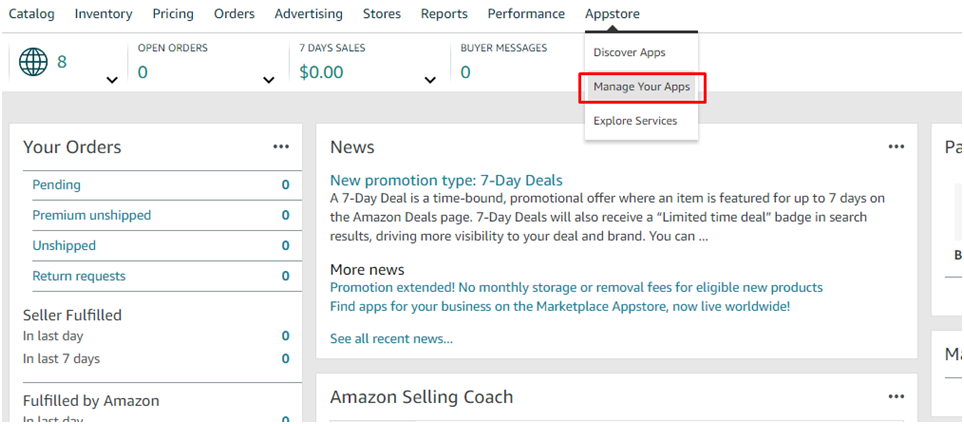Click the 7 Days Sales value $0.00
Viewport: 964px width, 424px height.
pyautogui.click(x=322, y=73)
